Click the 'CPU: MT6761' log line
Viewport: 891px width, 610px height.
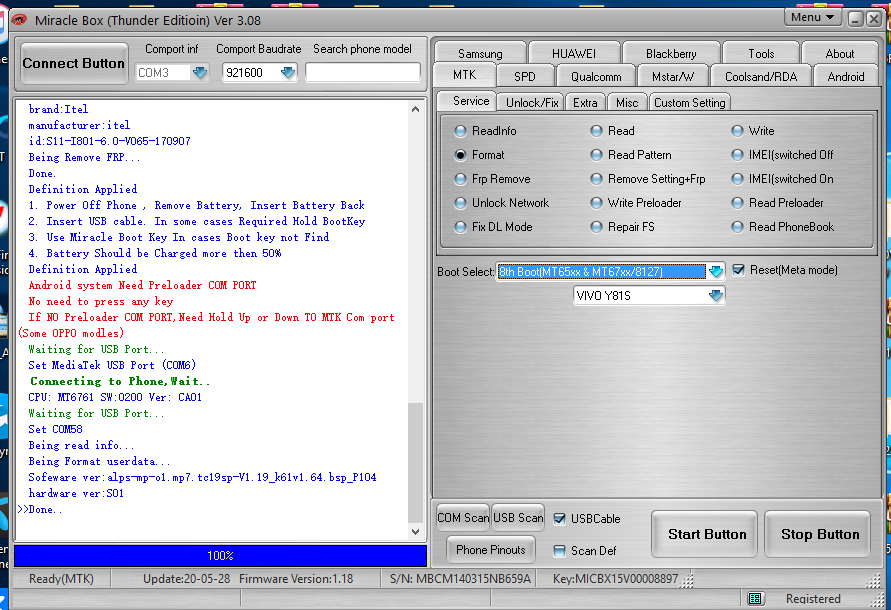click(115, 397)
